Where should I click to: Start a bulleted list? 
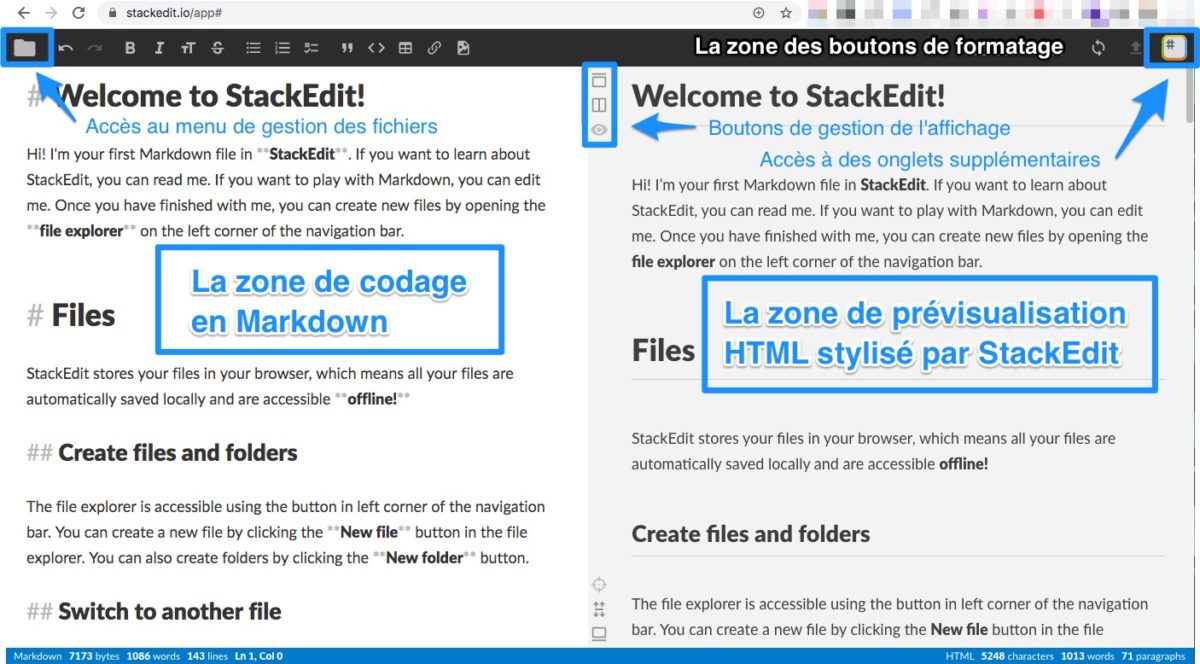[x=253, y=46]
